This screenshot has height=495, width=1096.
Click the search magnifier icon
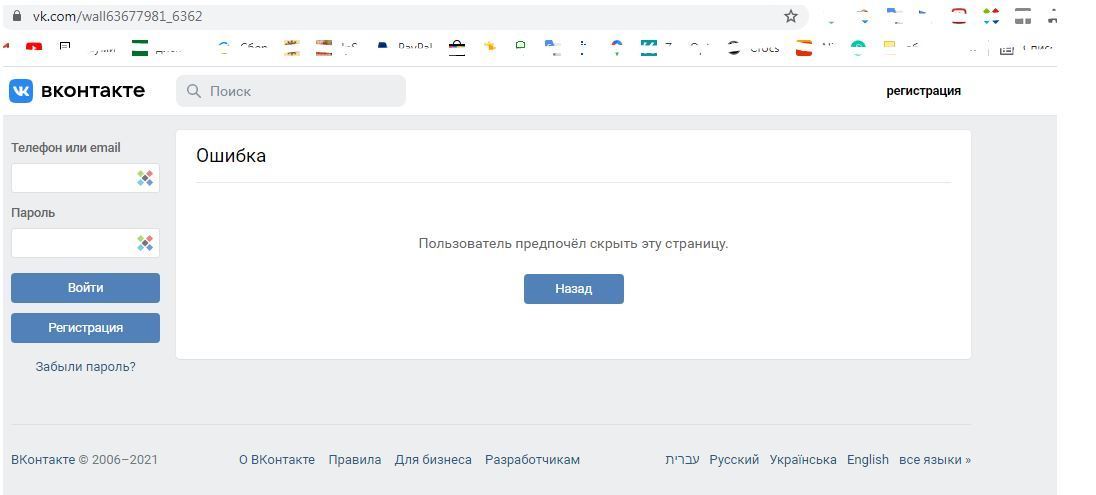(x=194, y=91)
